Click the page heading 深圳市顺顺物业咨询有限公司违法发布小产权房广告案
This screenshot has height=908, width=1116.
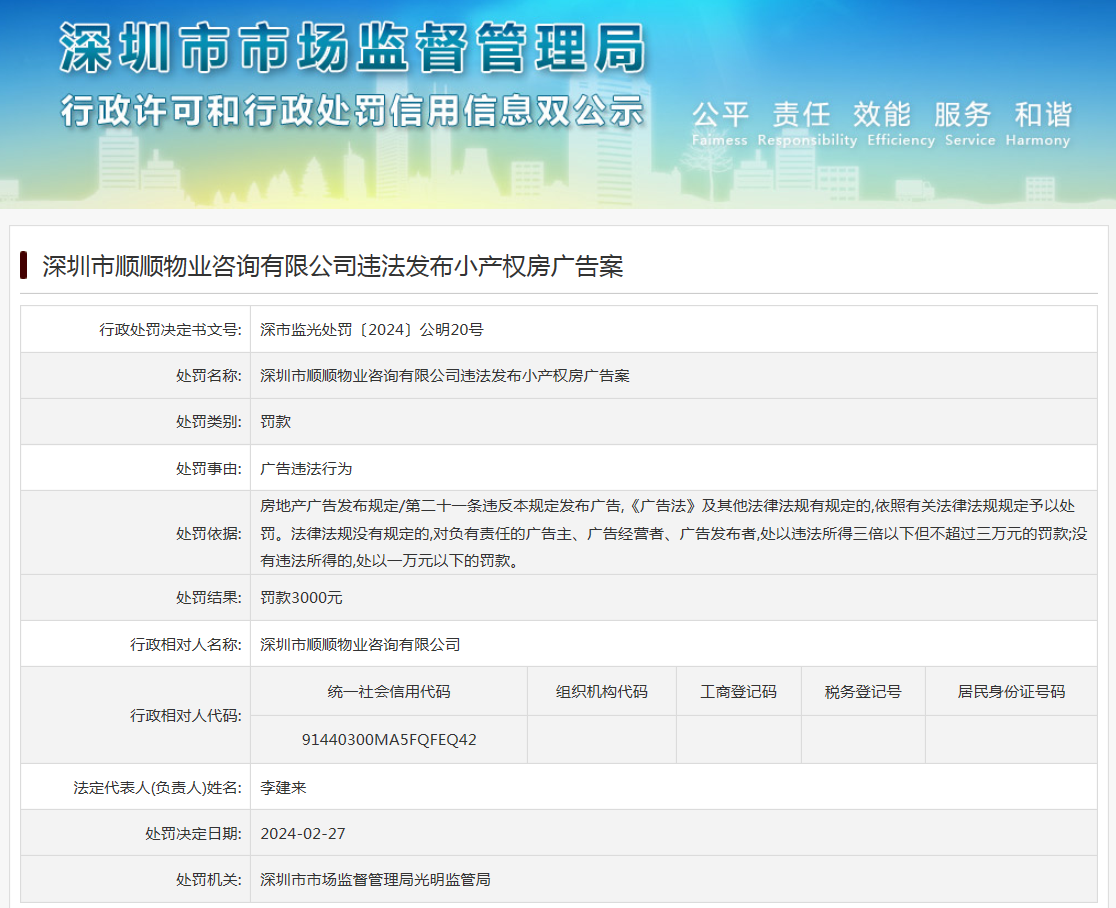pyautogui.click(x=332, y=266)
